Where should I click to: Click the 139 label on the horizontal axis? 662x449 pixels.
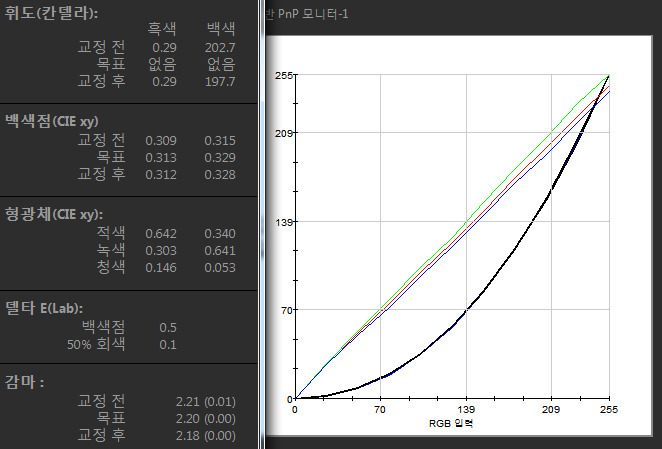[466, 409]
